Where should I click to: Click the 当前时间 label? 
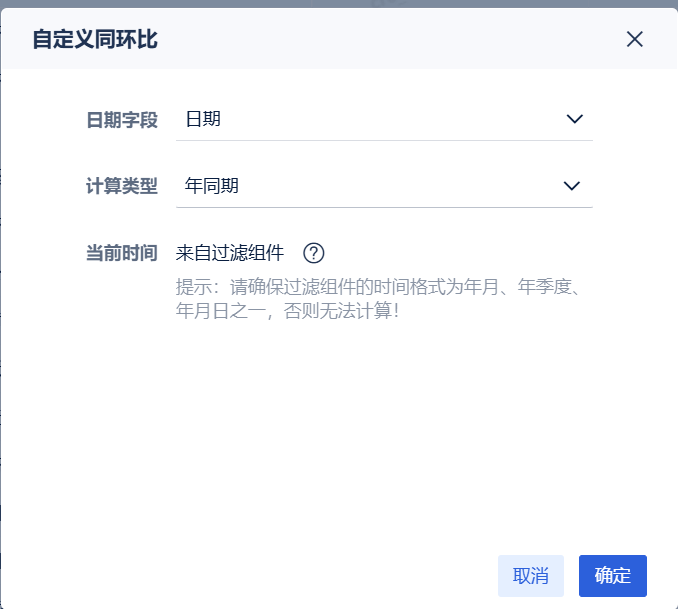[122, 253]
